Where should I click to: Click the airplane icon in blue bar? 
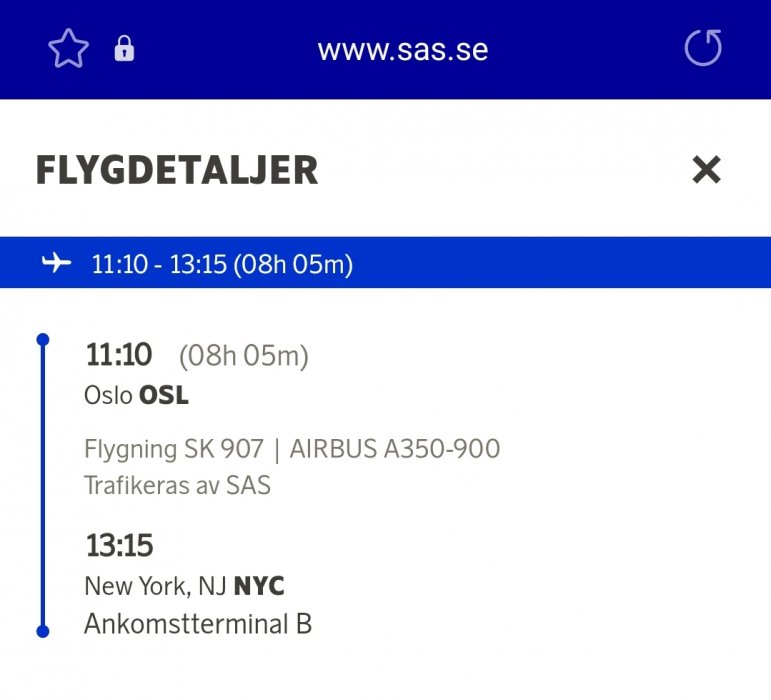click(x=57, y=263)
